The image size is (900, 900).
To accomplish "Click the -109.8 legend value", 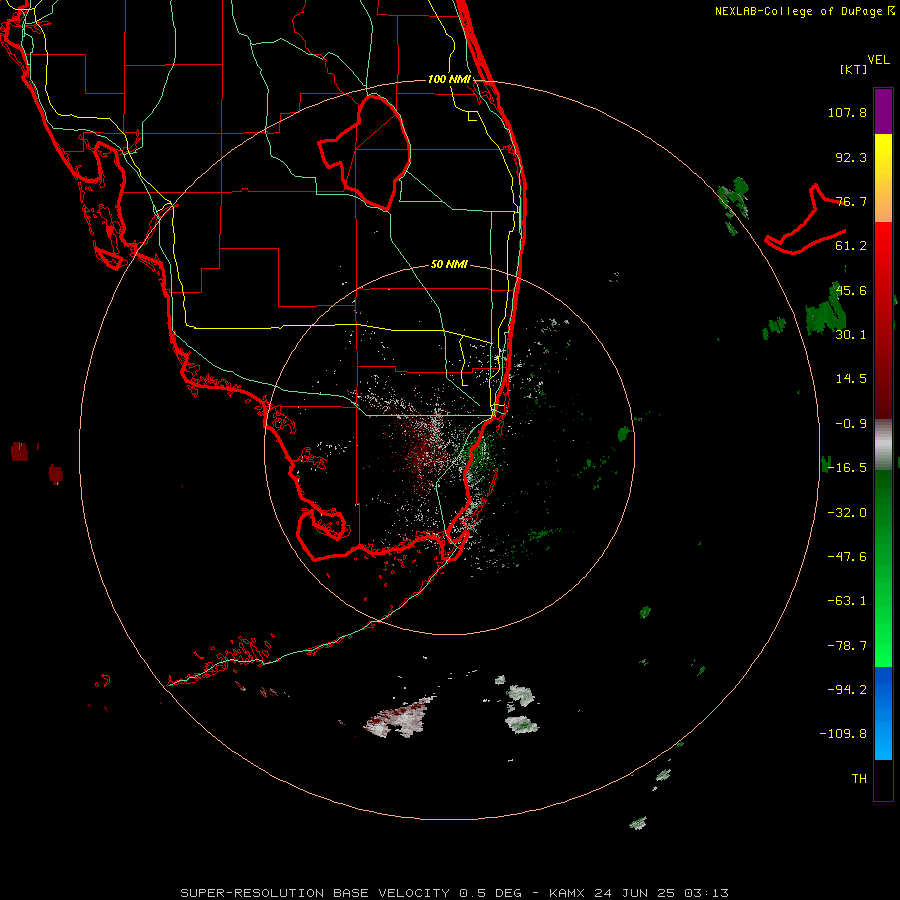I will click(x=843, y=734).
